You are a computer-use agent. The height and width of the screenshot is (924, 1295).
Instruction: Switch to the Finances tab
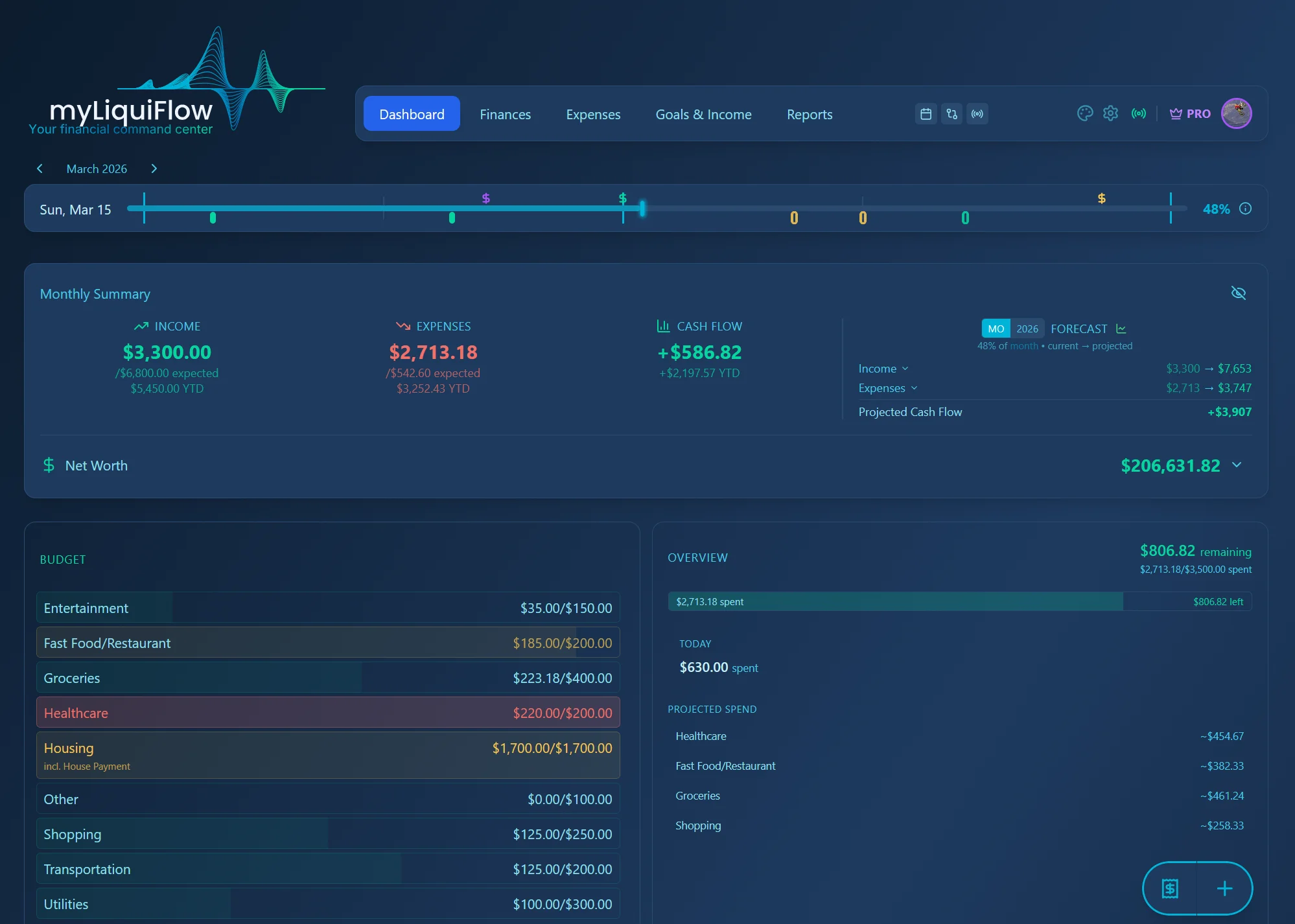(505, 114)
